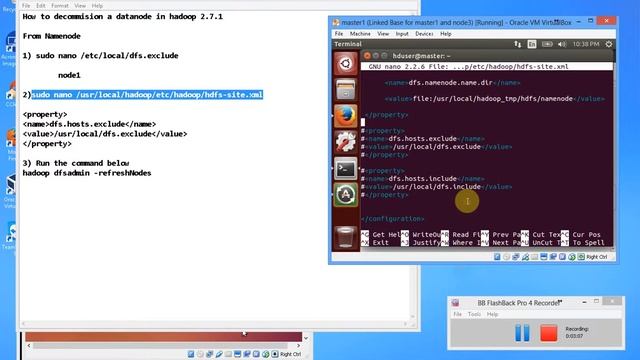The image size is (640, 360).
Task: Open Files manager in Ubuntu launcher
Action: click(x=345, y=90)
